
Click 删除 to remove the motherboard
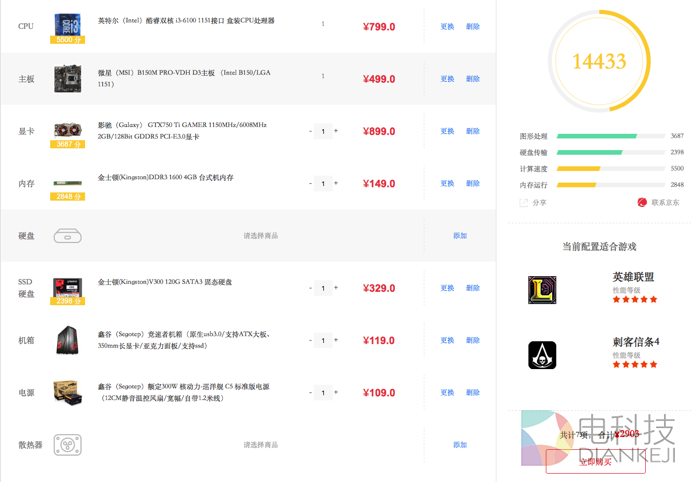click(x=473, y=79)
